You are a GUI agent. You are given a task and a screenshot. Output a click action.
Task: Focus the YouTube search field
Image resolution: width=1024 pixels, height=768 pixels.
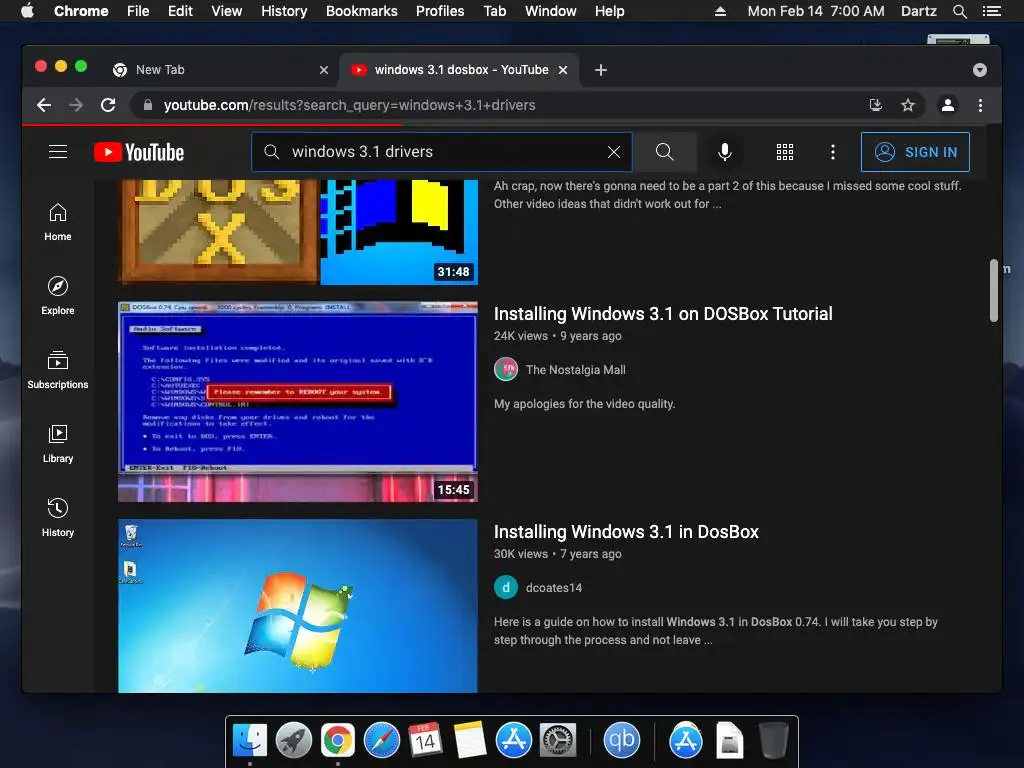coord(444,152)
